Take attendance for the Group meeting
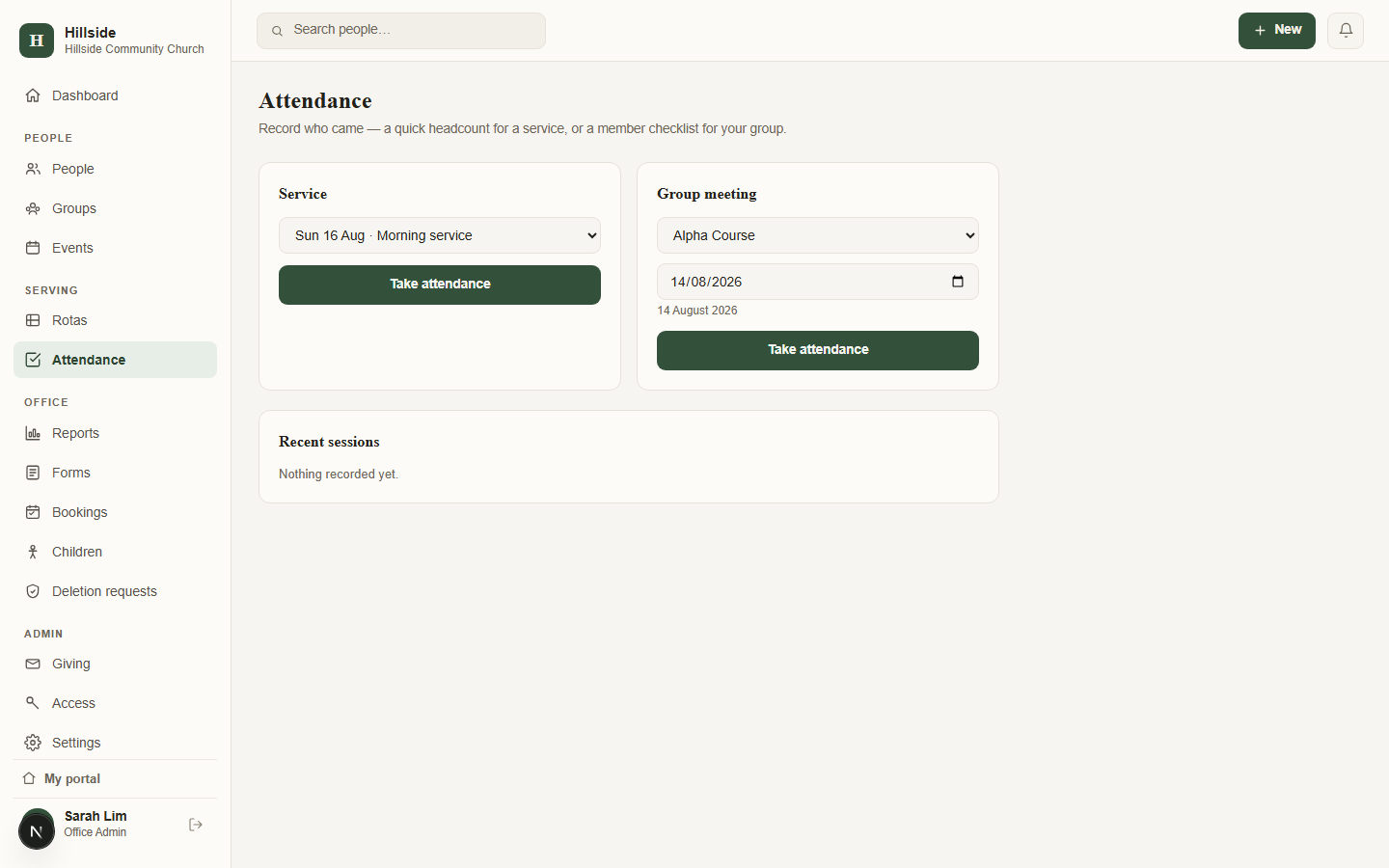Image resolution: width=1389 pixels, height=868 pixels. [818, 350]
